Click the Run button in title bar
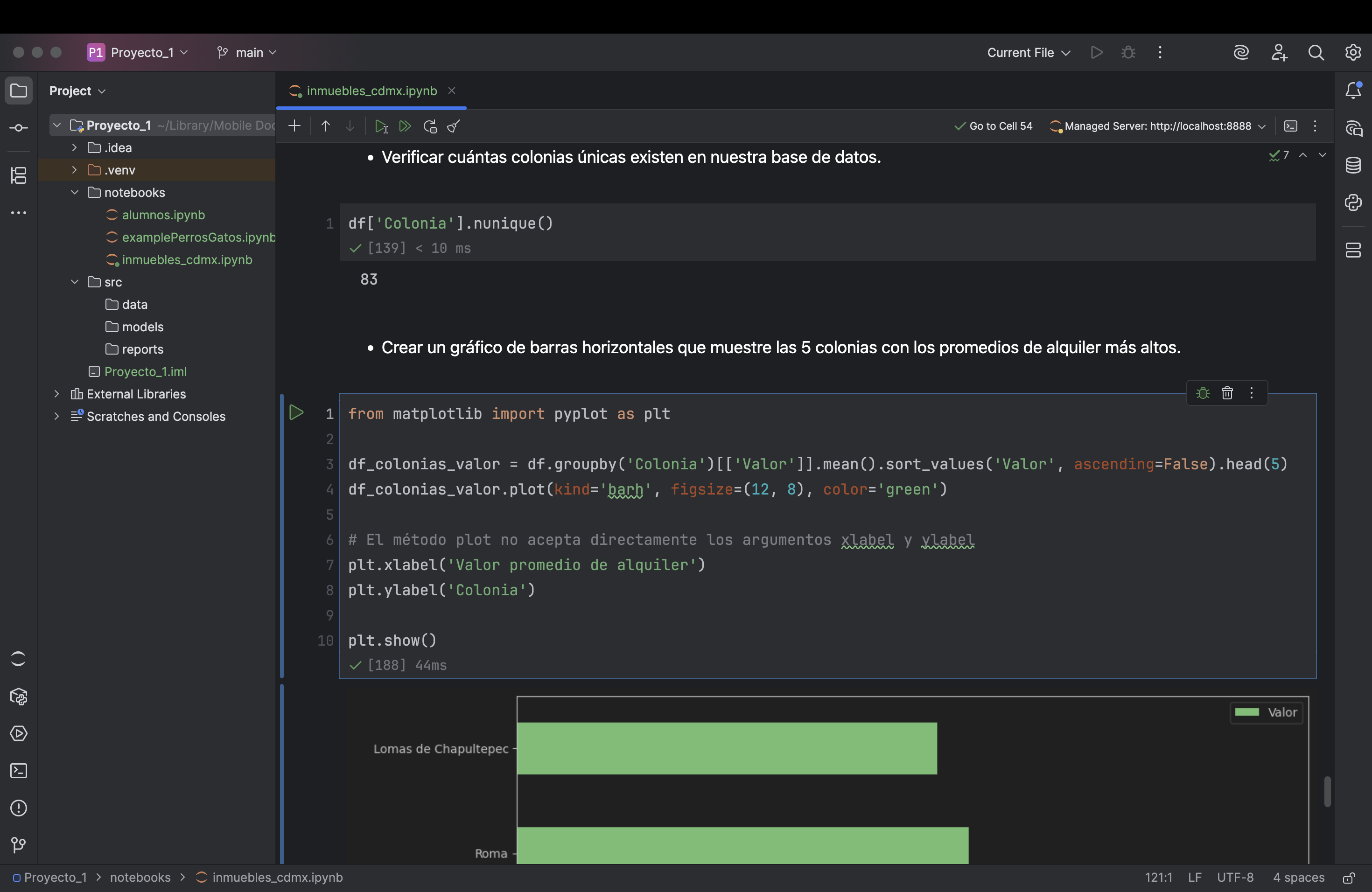The image size is (1372, 892). click(1097, 52)
